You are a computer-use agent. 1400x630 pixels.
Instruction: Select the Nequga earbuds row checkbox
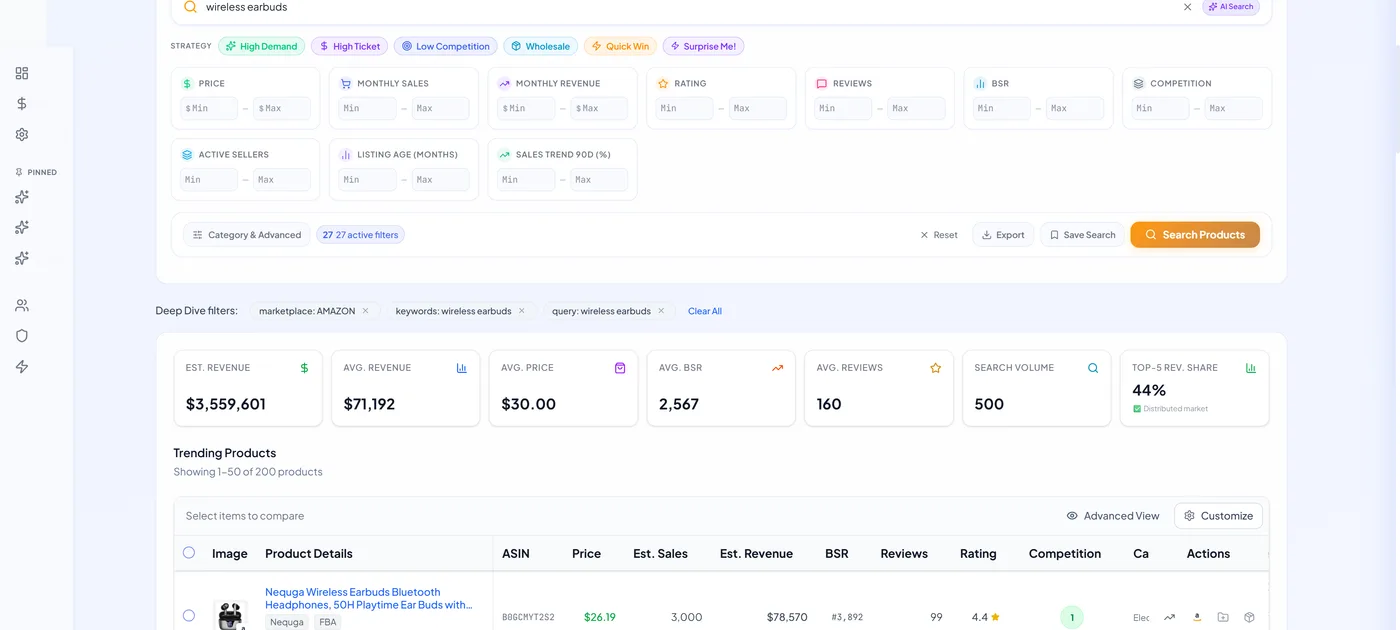pyautogui.click(x=189, y=616)
